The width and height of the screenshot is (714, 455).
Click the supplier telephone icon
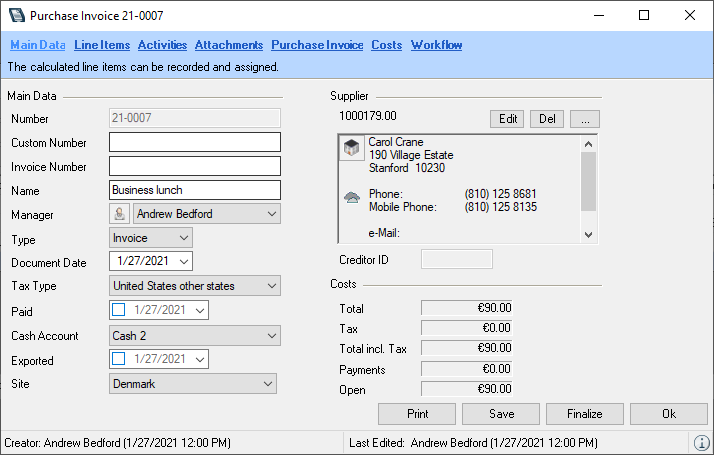click(x=352, y=199)
